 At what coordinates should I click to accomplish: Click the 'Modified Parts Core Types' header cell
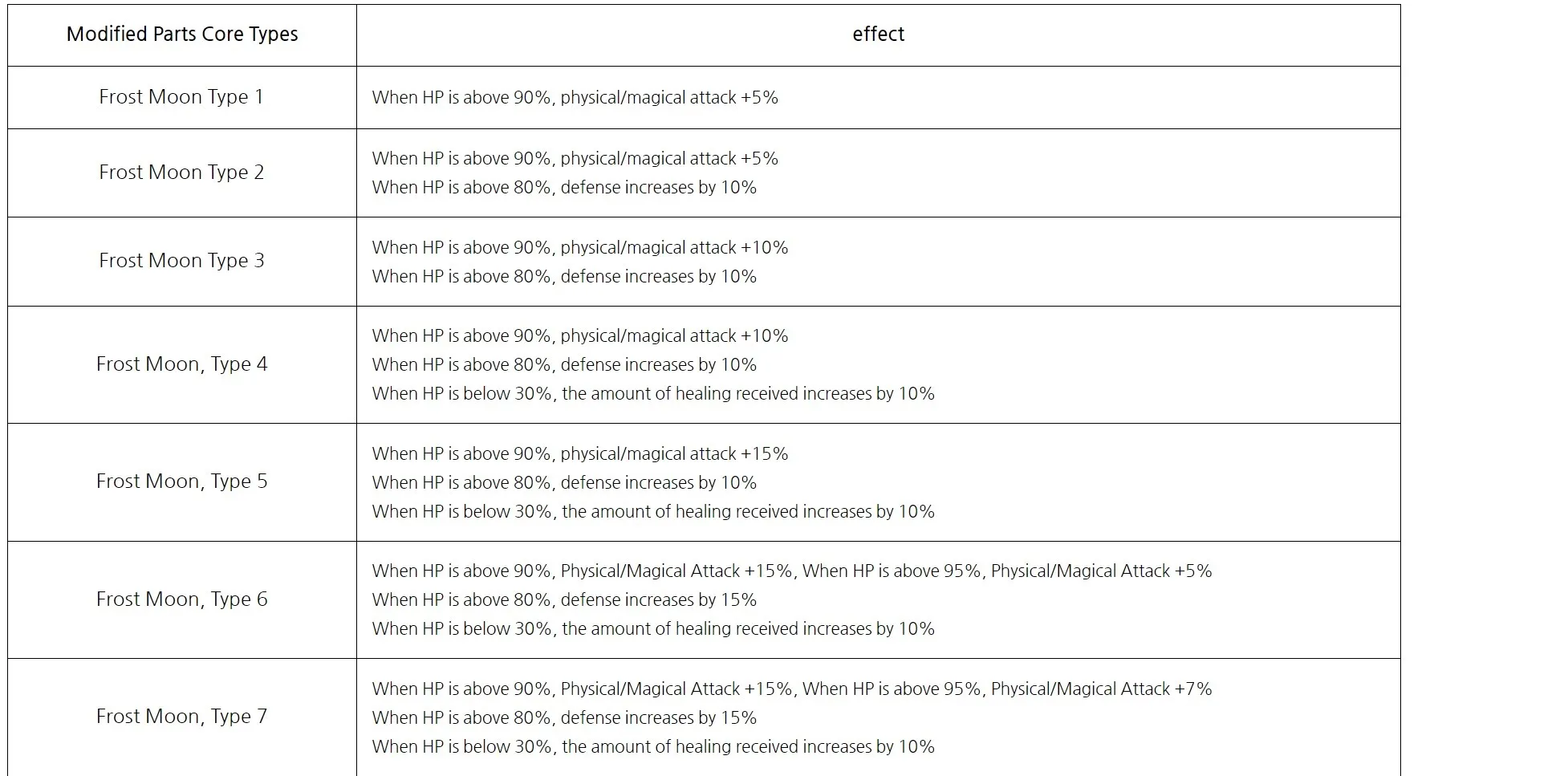pyautogui.click(x=182, y=35)
